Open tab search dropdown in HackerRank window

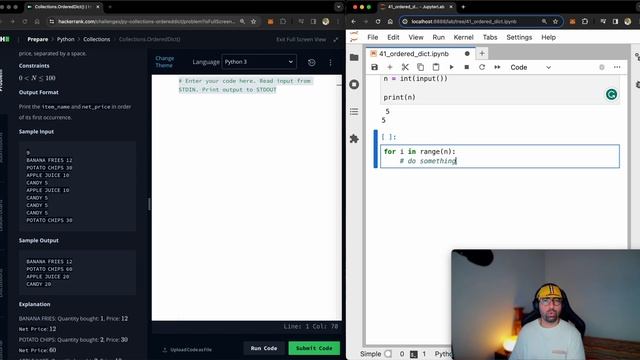(338, 7)
